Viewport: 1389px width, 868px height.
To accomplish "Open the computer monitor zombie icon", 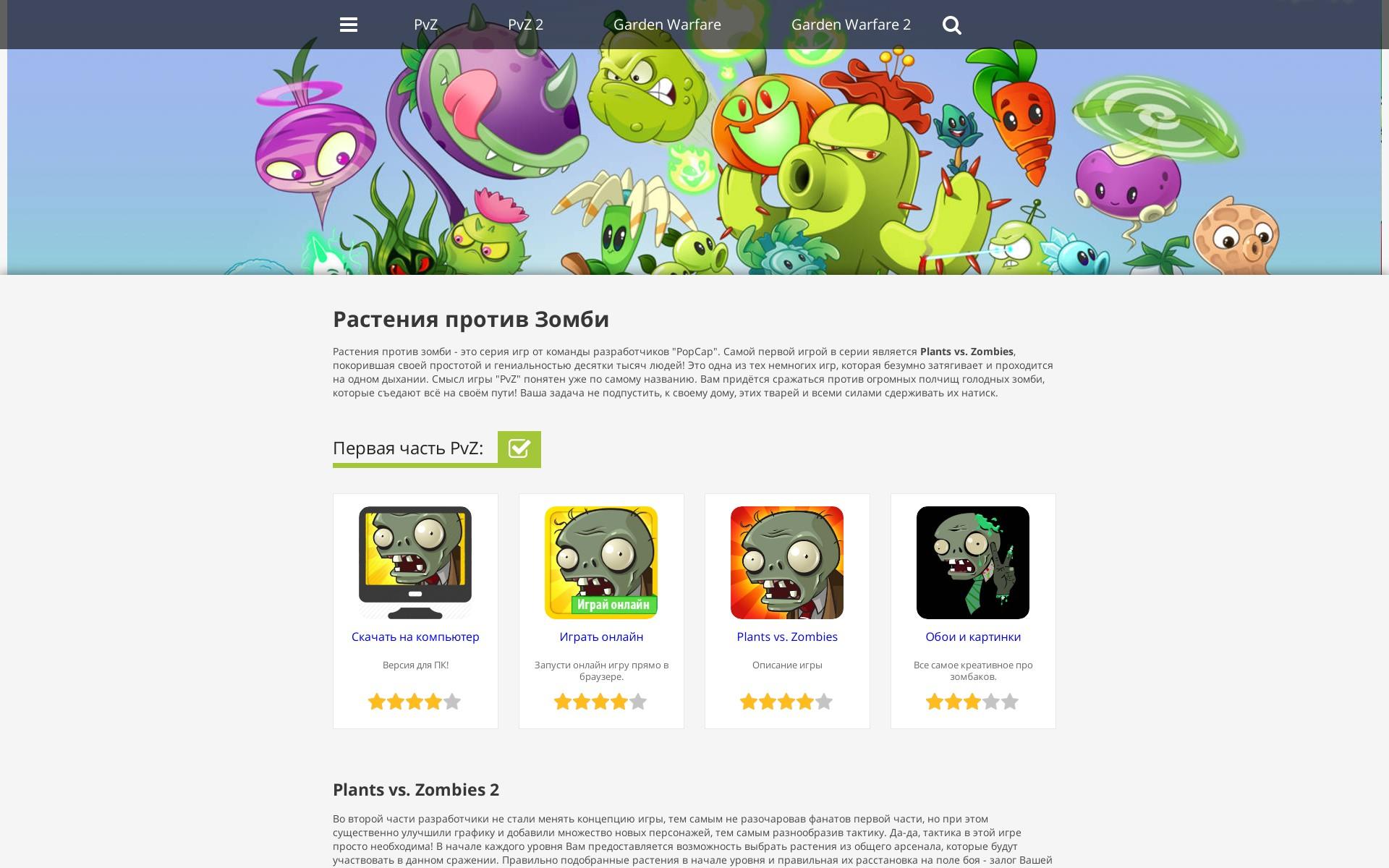I will [415, 563].
